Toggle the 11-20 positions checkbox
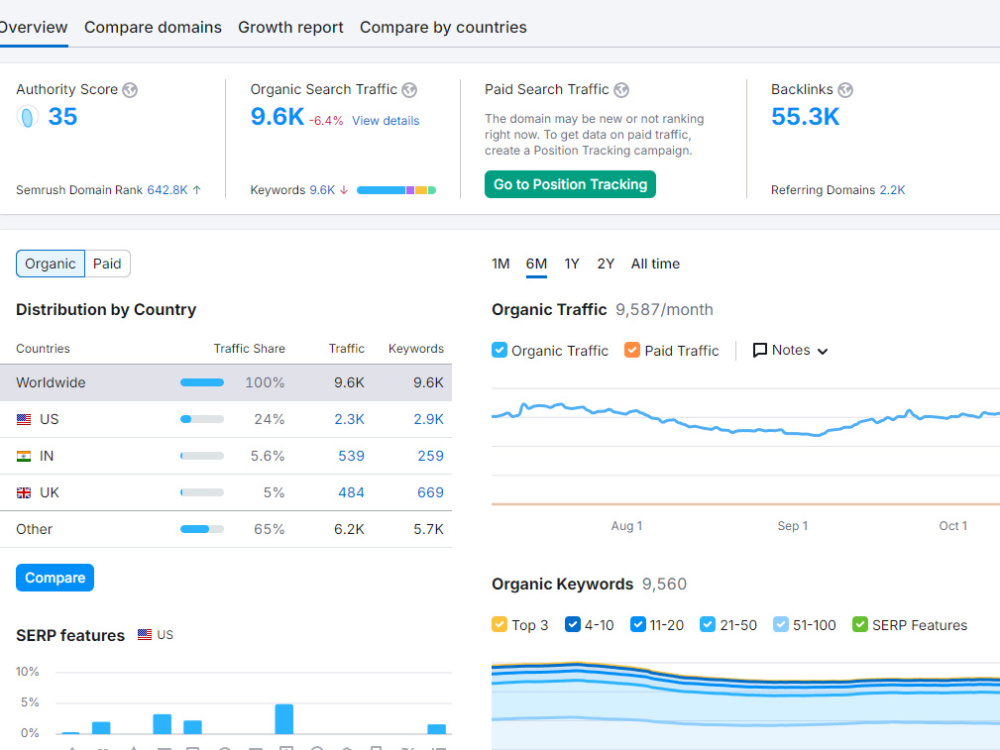This screenshot has height=750, width=1000. [x=638, y=624]
